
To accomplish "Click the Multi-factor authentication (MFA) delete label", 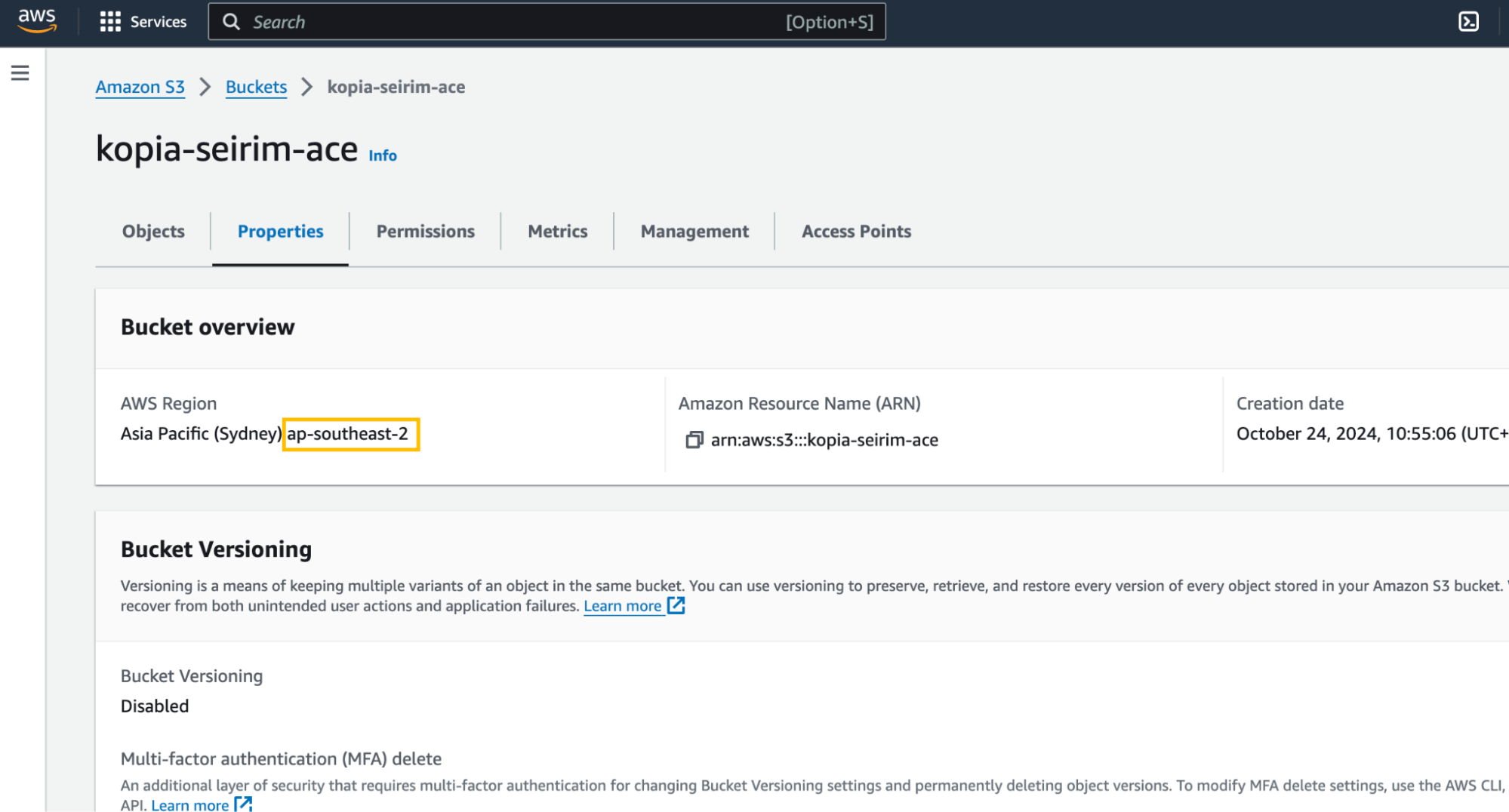I will [x=281, y=759].
